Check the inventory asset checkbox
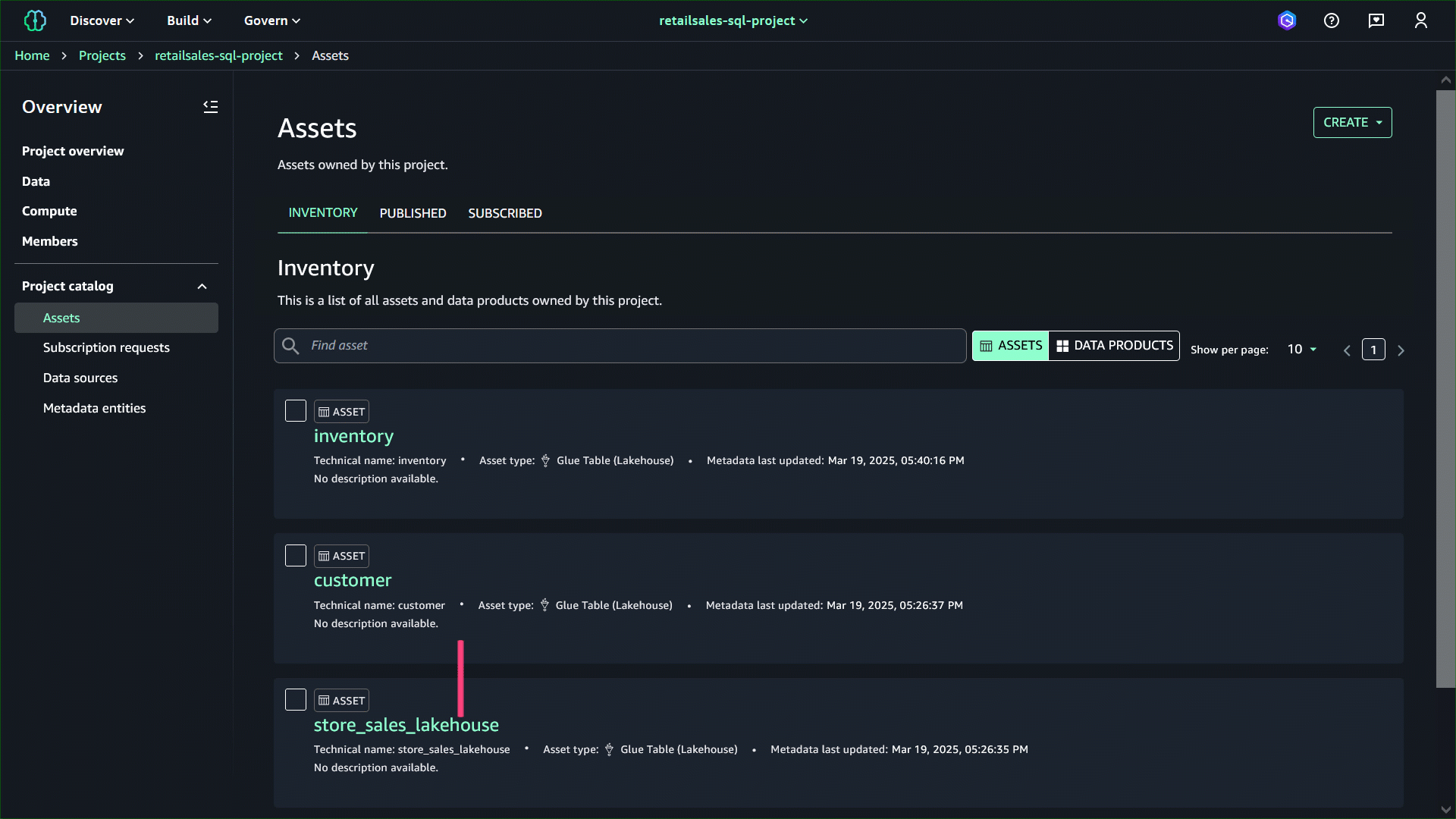This screenshot has height=819, width=1456. pos(296,411)
